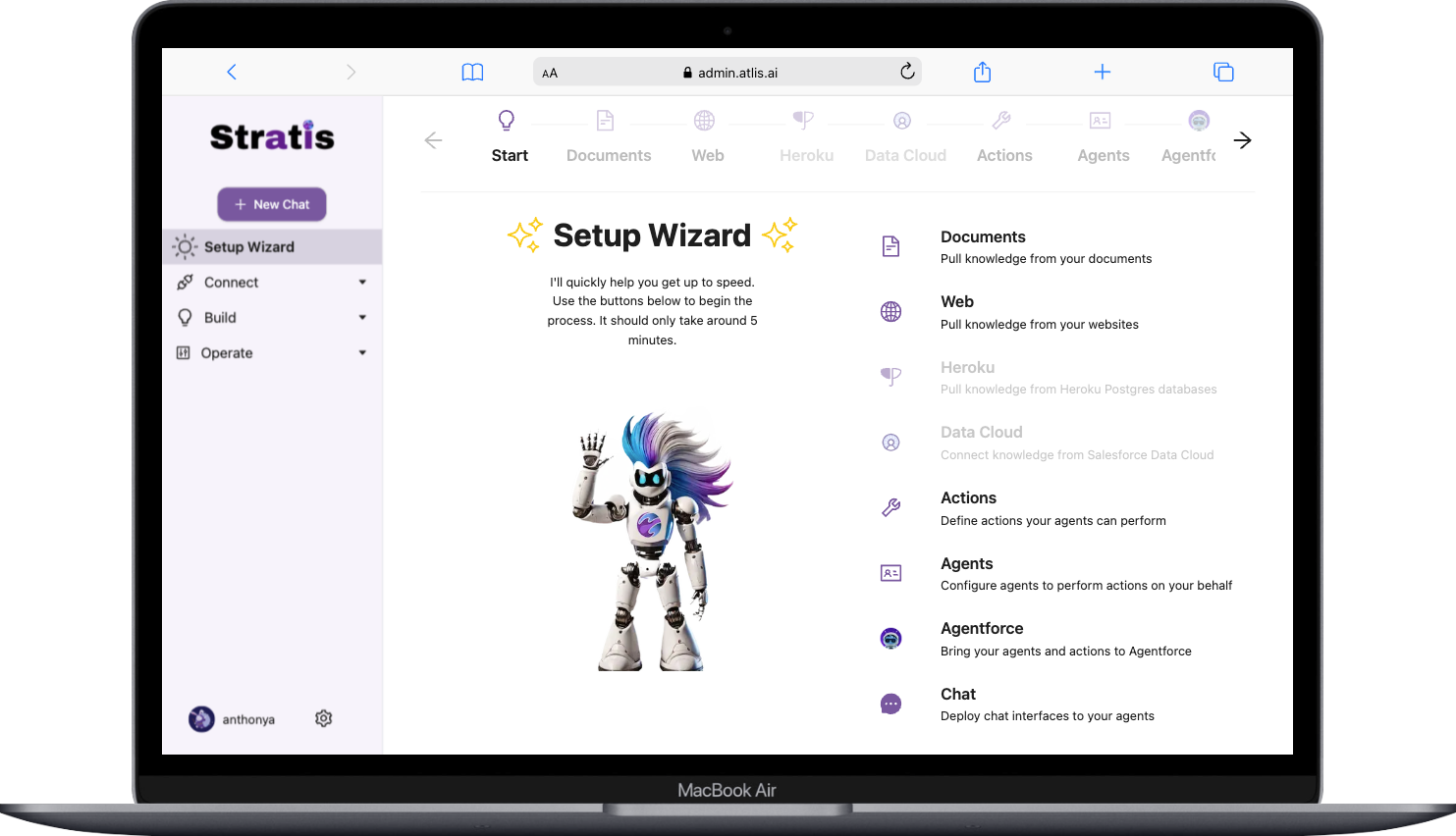This screenshot has width=1456, height=836.
Task: Click the Operate sliders icon
Action: (x=183, y=352)
